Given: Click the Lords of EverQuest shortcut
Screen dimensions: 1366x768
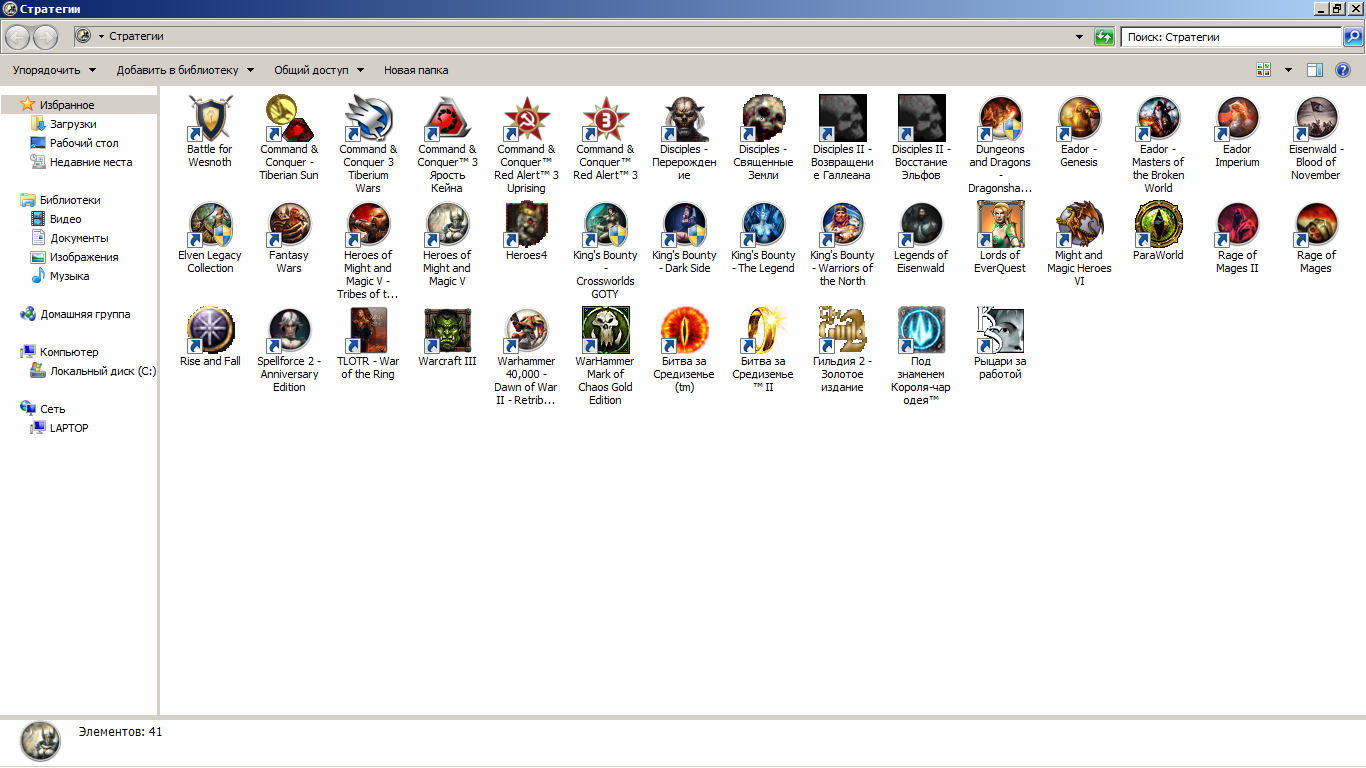Looking at the screenshot, I should click(x=1000, y=225).
